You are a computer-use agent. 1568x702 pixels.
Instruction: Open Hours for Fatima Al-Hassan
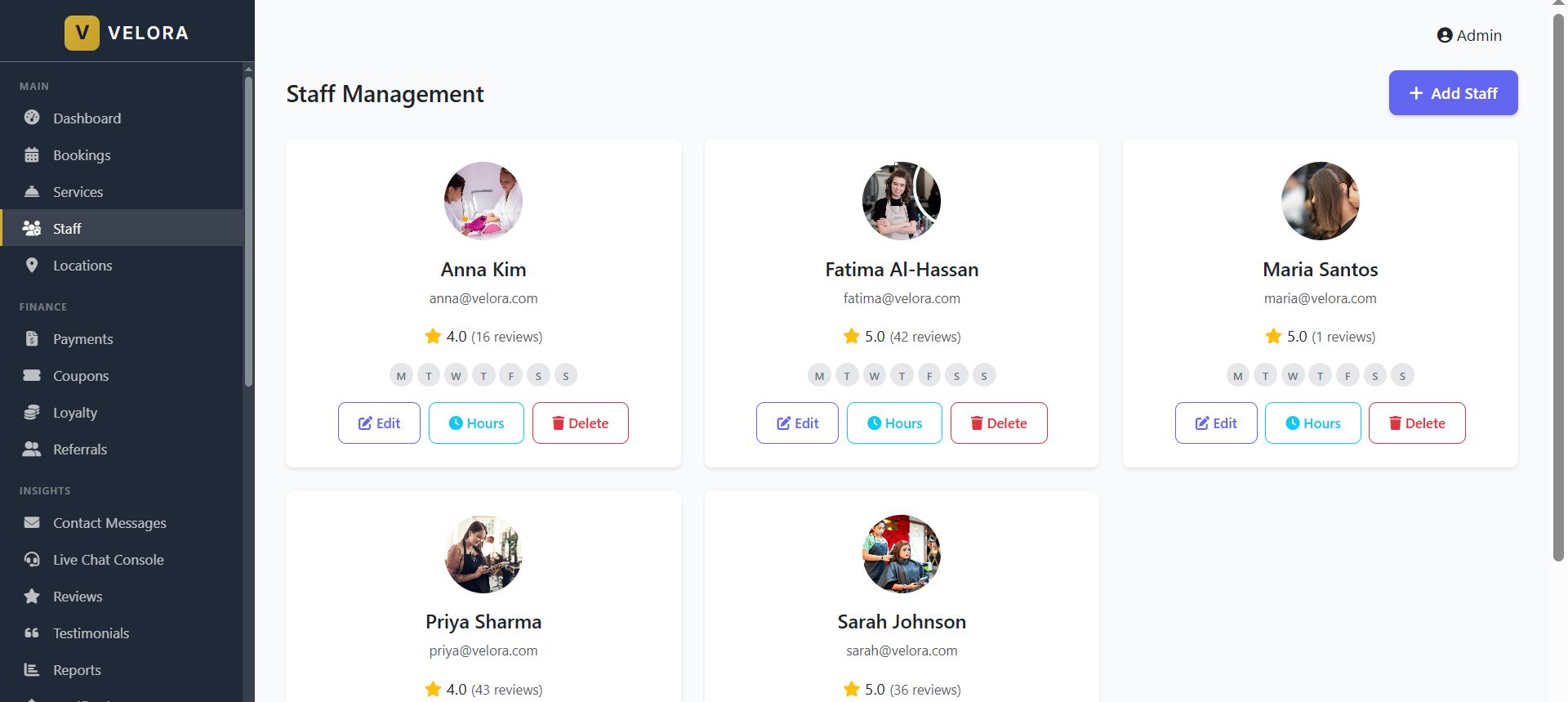[894, 423]
